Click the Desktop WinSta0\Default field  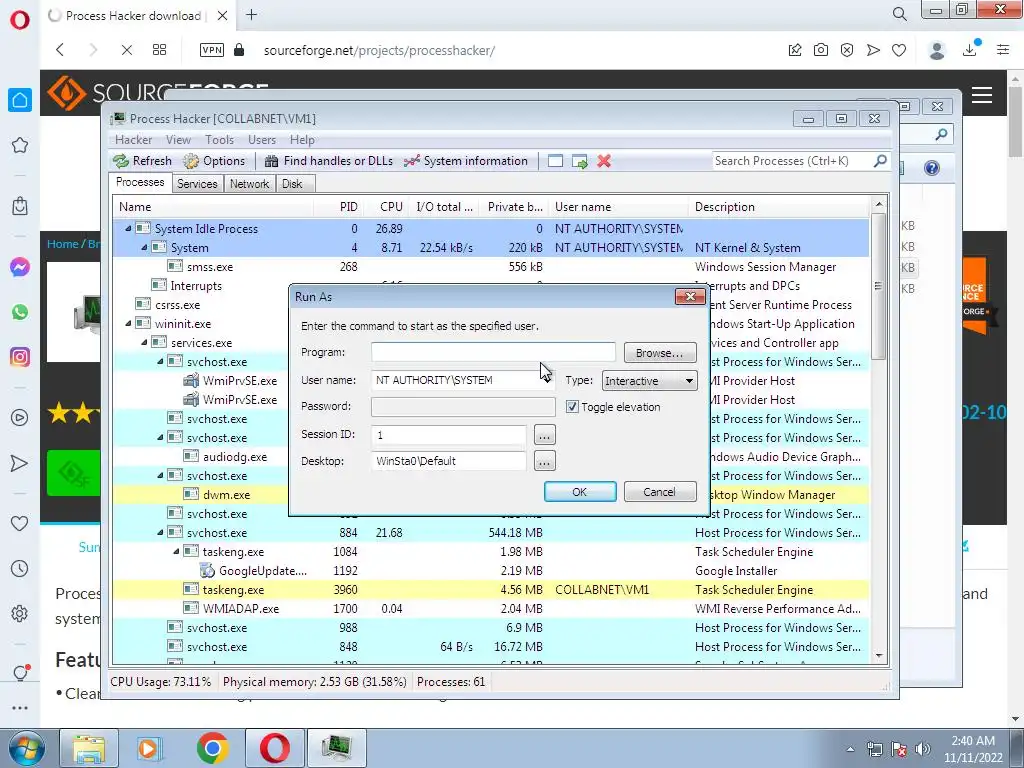449,461
